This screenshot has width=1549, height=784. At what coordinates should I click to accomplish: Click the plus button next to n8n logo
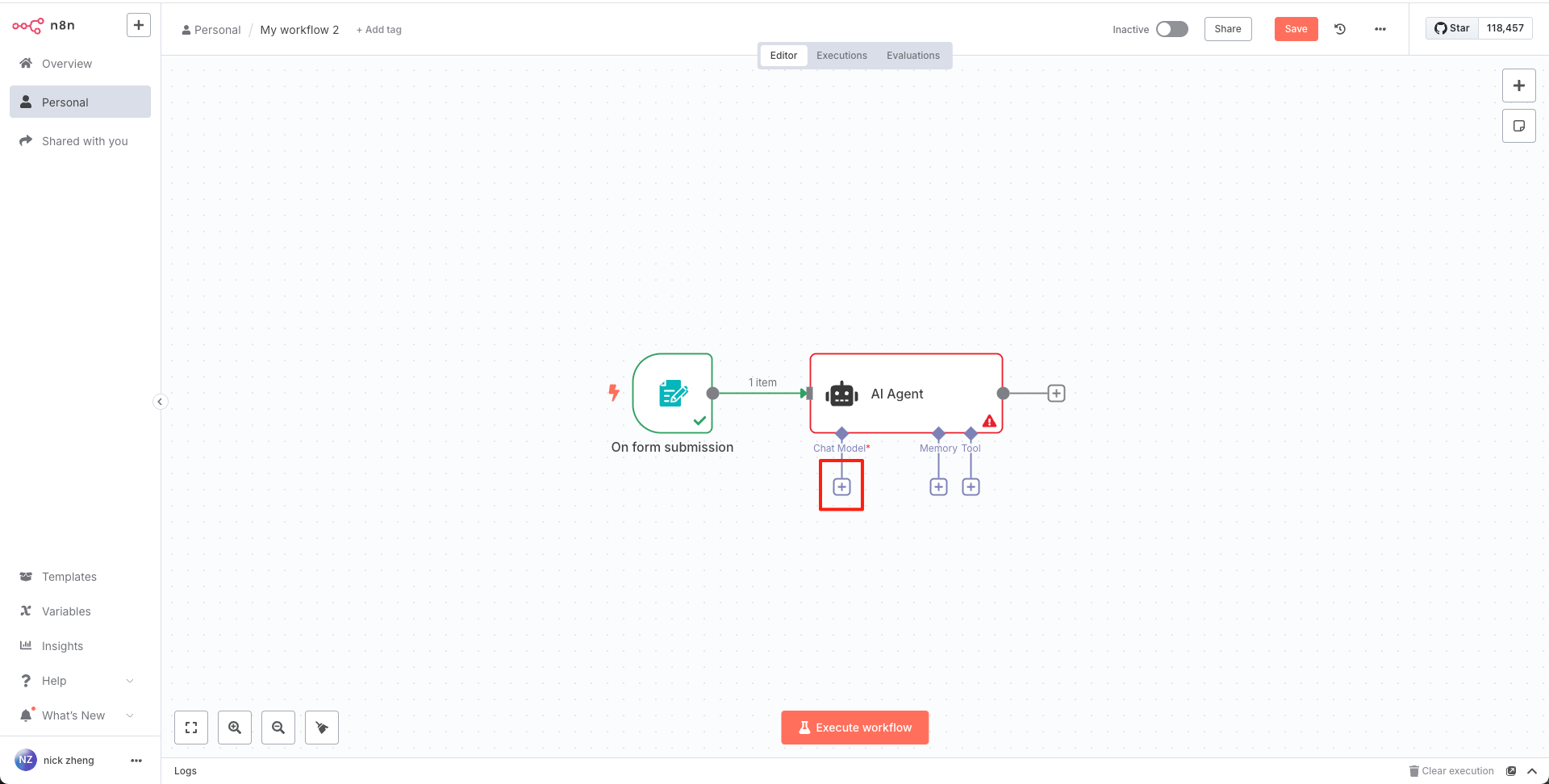[x=139, y=25]
